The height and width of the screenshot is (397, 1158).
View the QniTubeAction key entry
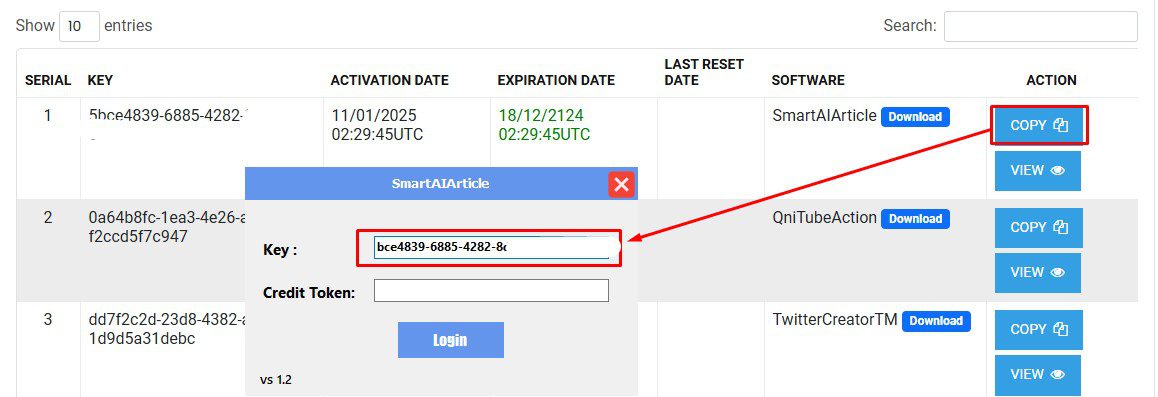1038,272
